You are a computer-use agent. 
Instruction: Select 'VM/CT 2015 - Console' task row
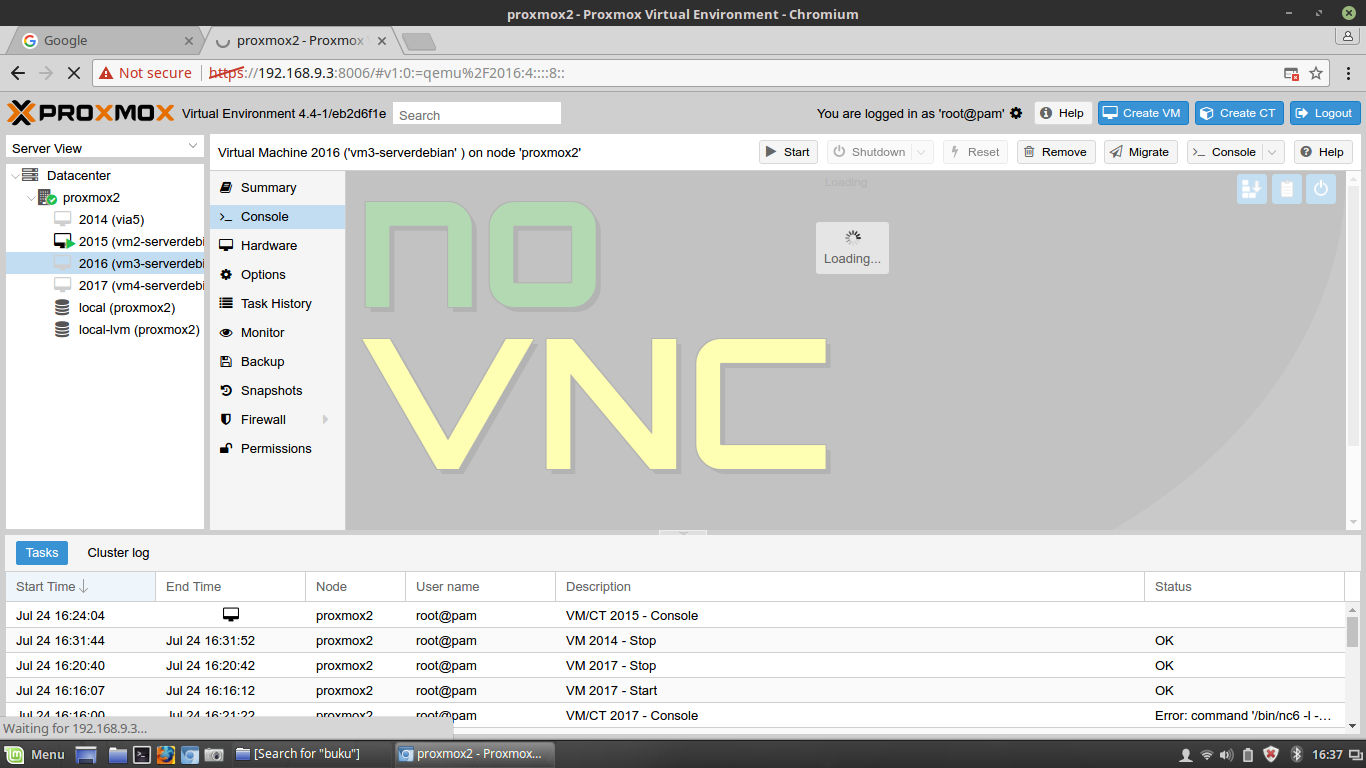[676, 616]
